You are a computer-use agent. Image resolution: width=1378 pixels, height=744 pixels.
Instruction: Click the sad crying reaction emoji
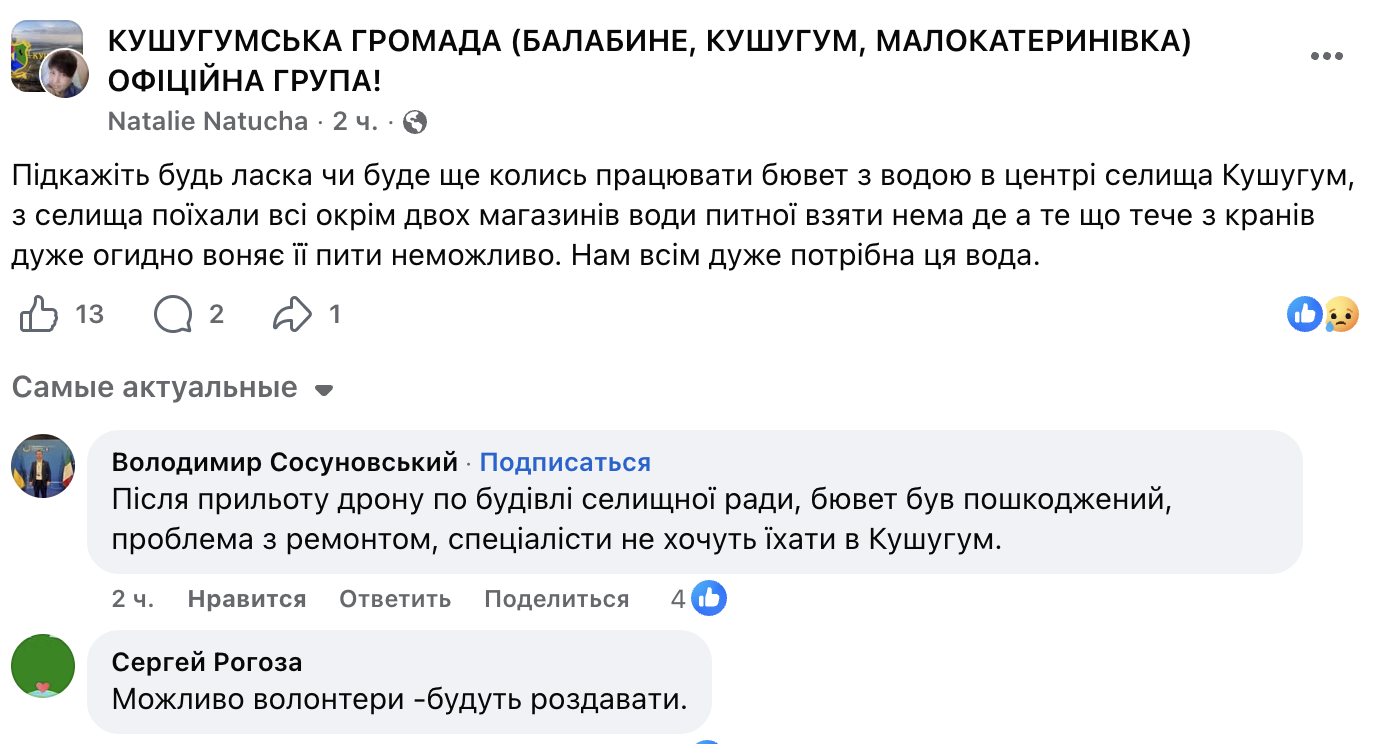[x=1340, y=315]
